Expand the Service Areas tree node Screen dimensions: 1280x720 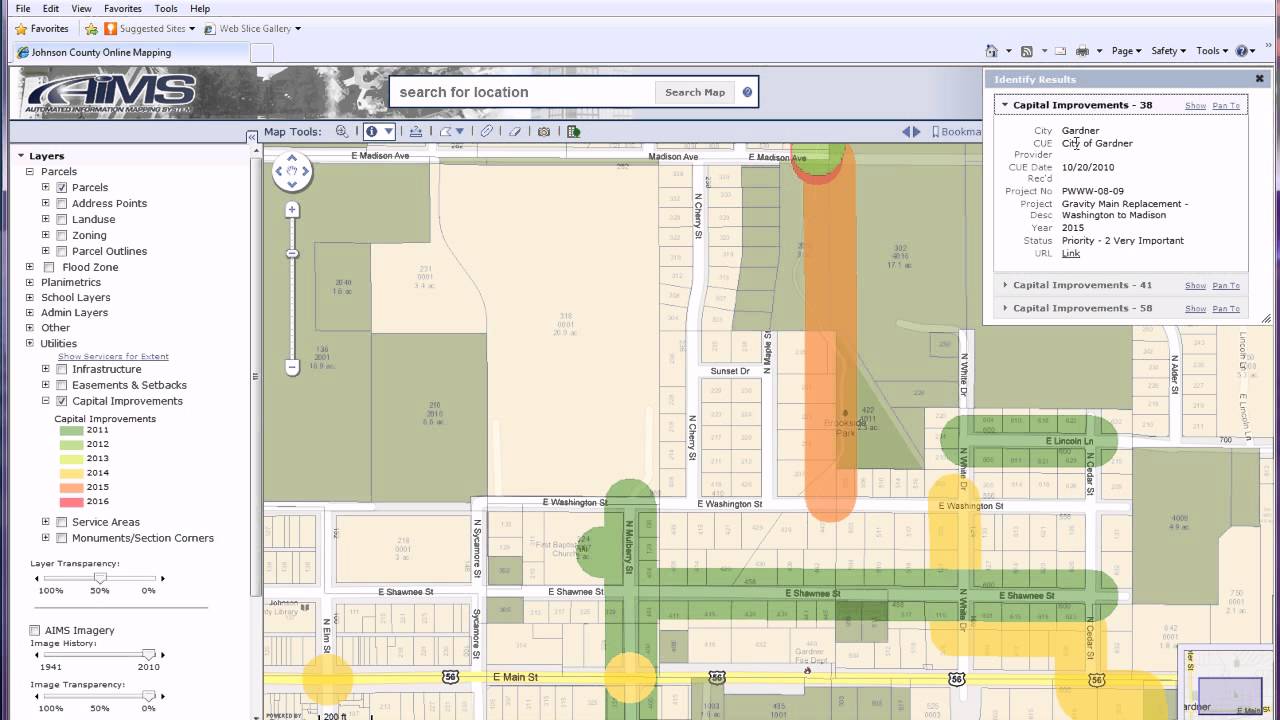(x=45, y=522)
